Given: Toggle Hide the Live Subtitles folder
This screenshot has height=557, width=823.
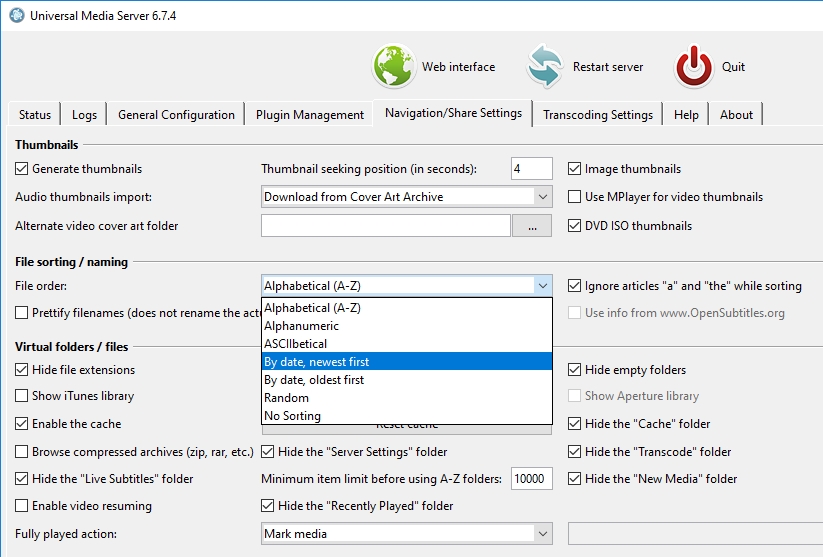Looking at the screenshot, I should (22, 478).
